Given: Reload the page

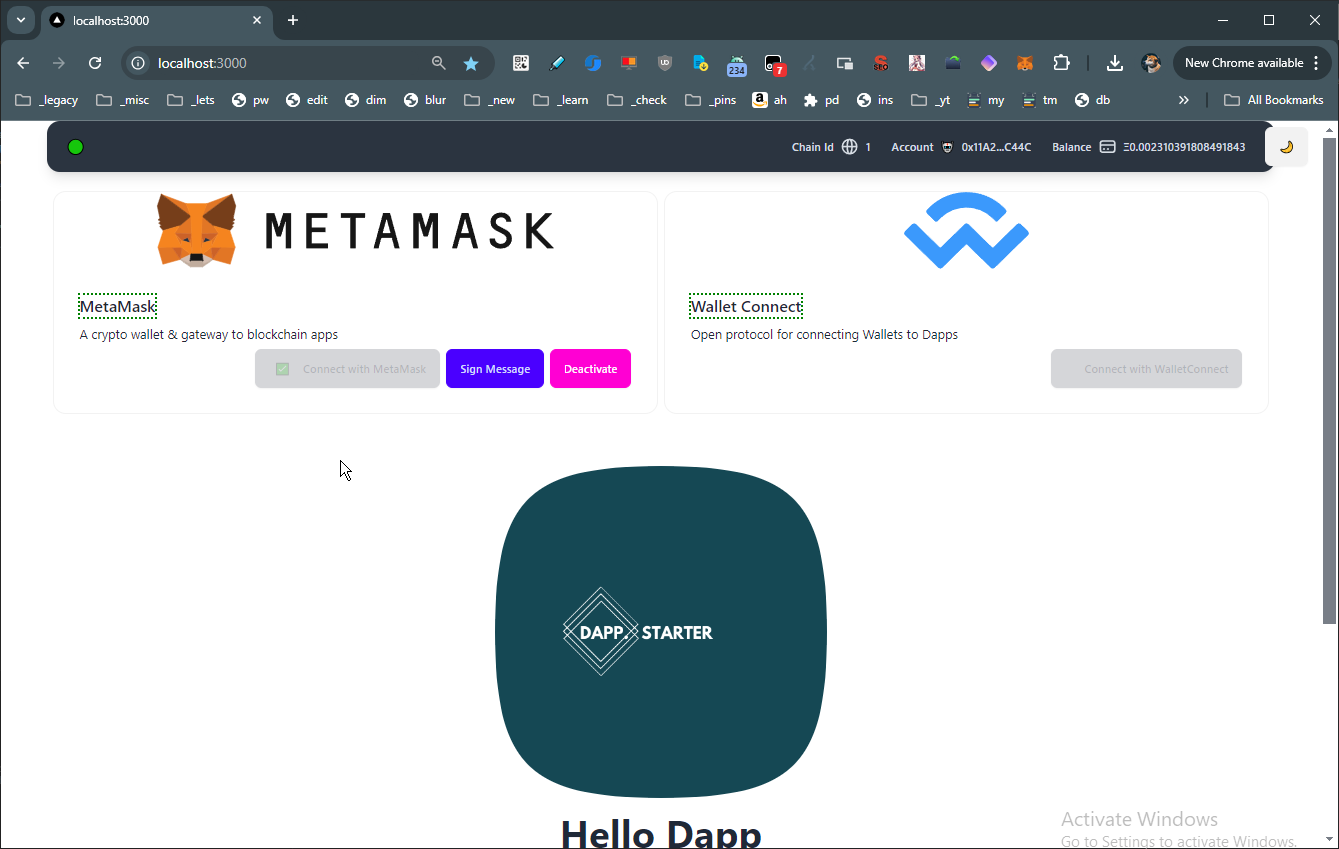Looking at the screenshot, I should (95, 63).
